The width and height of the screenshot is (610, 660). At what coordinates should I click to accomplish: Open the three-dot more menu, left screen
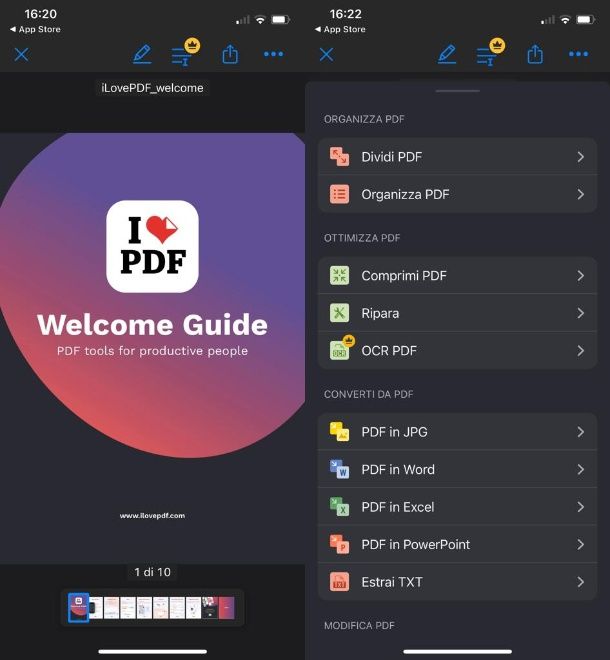click(273, 54)
